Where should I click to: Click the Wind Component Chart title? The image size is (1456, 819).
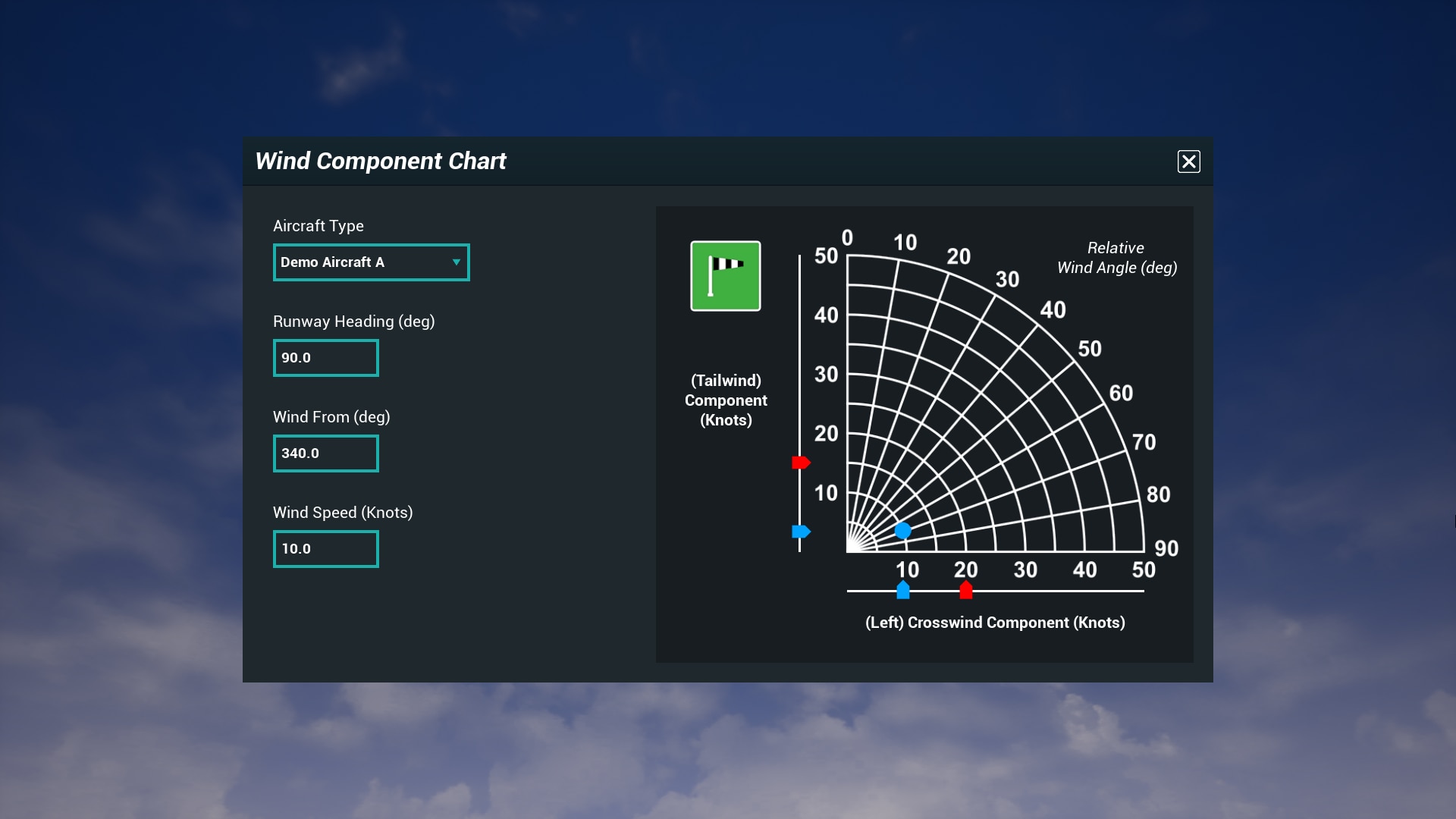click(x=381, y=161)
